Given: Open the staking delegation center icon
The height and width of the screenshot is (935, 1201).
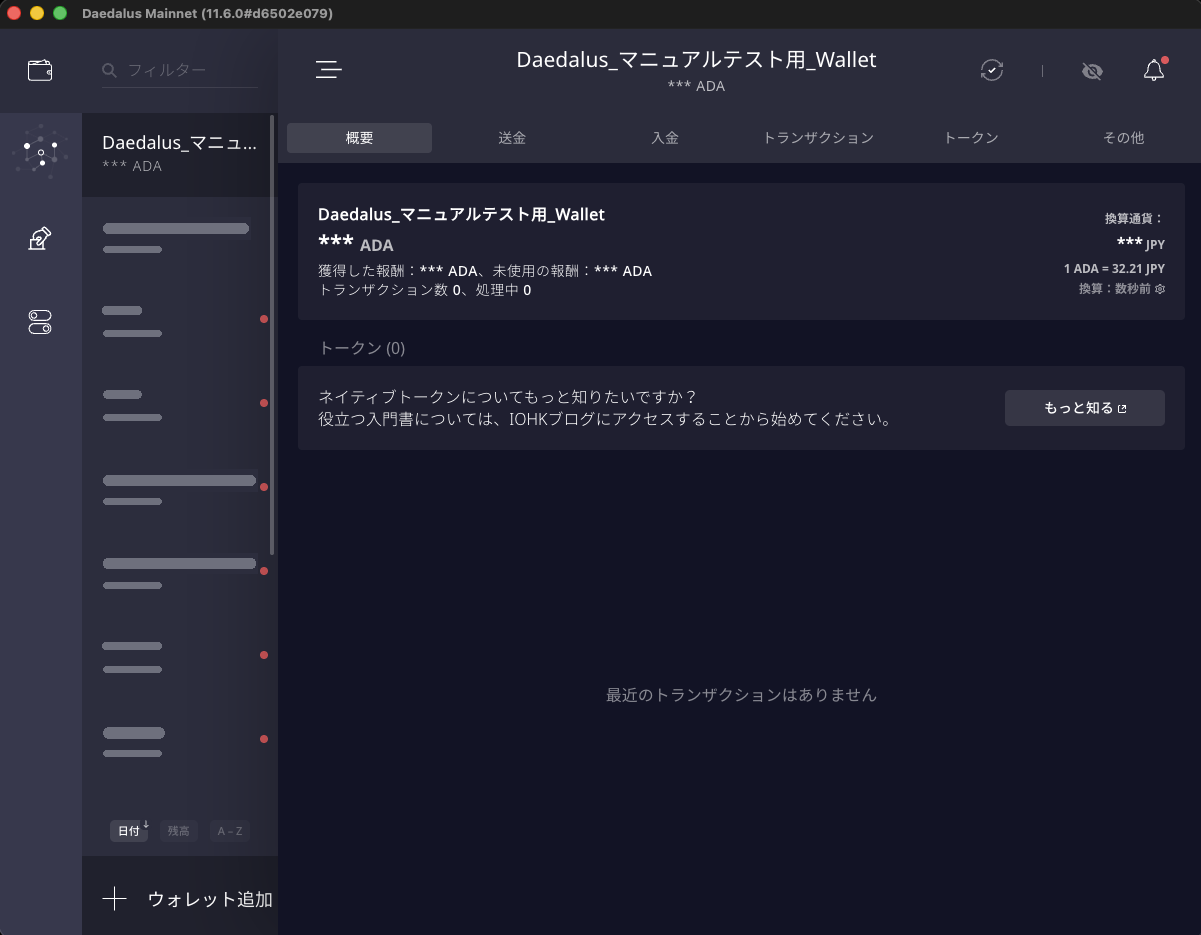Looking at the screenshot, I should 40,153.
